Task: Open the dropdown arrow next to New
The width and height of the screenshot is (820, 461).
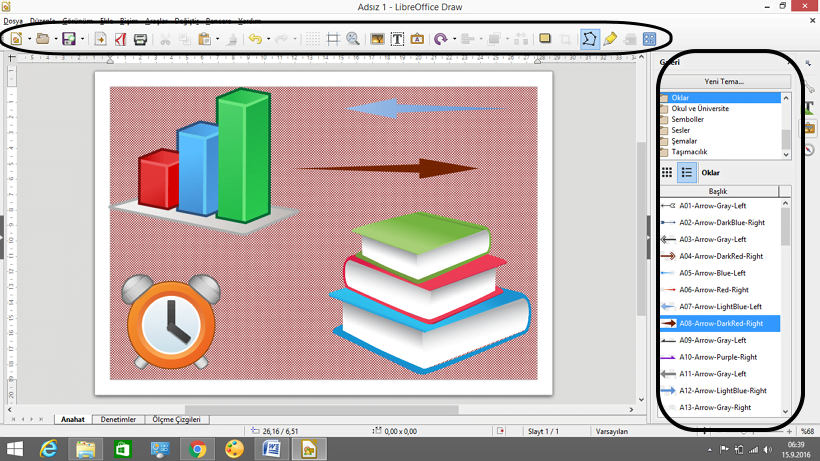Action: 29,40
